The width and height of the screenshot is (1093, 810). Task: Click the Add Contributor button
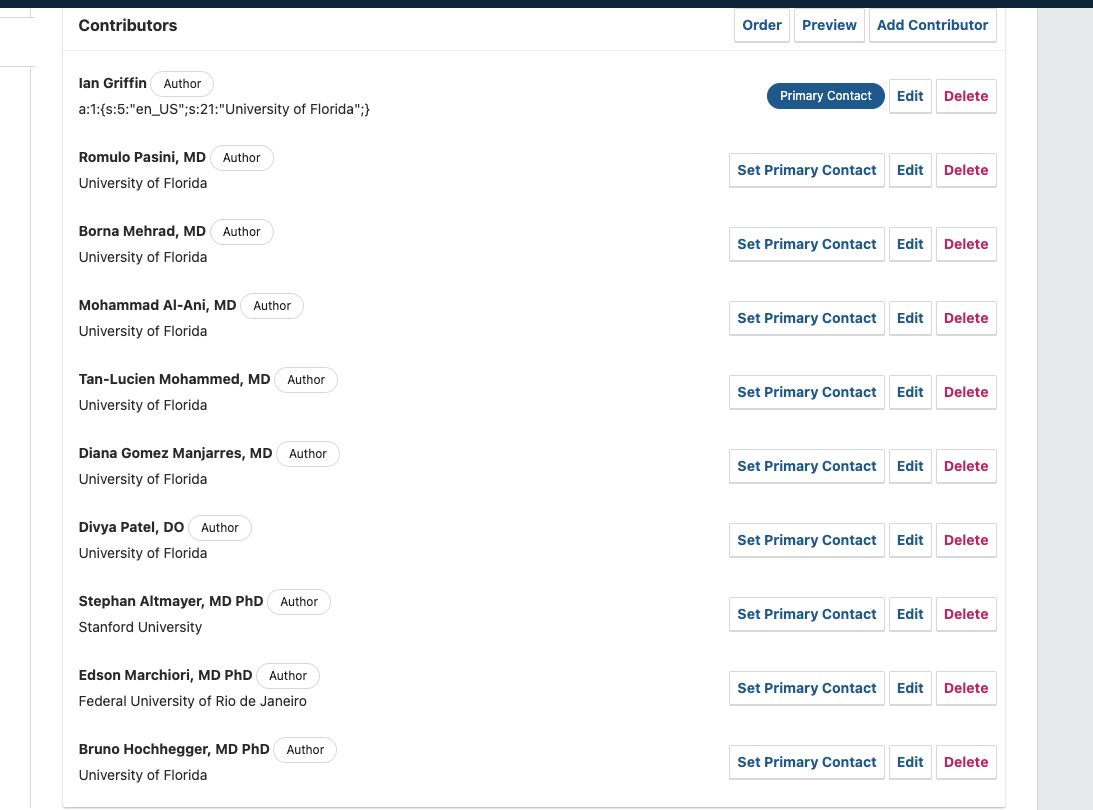[932, 25]
